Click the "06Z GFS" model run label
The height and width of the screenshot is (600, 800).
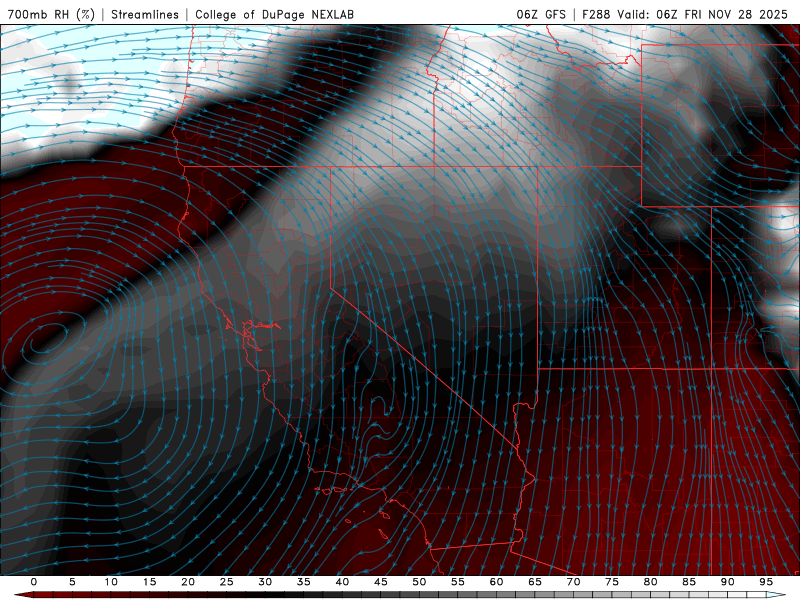tap(541, 14)
